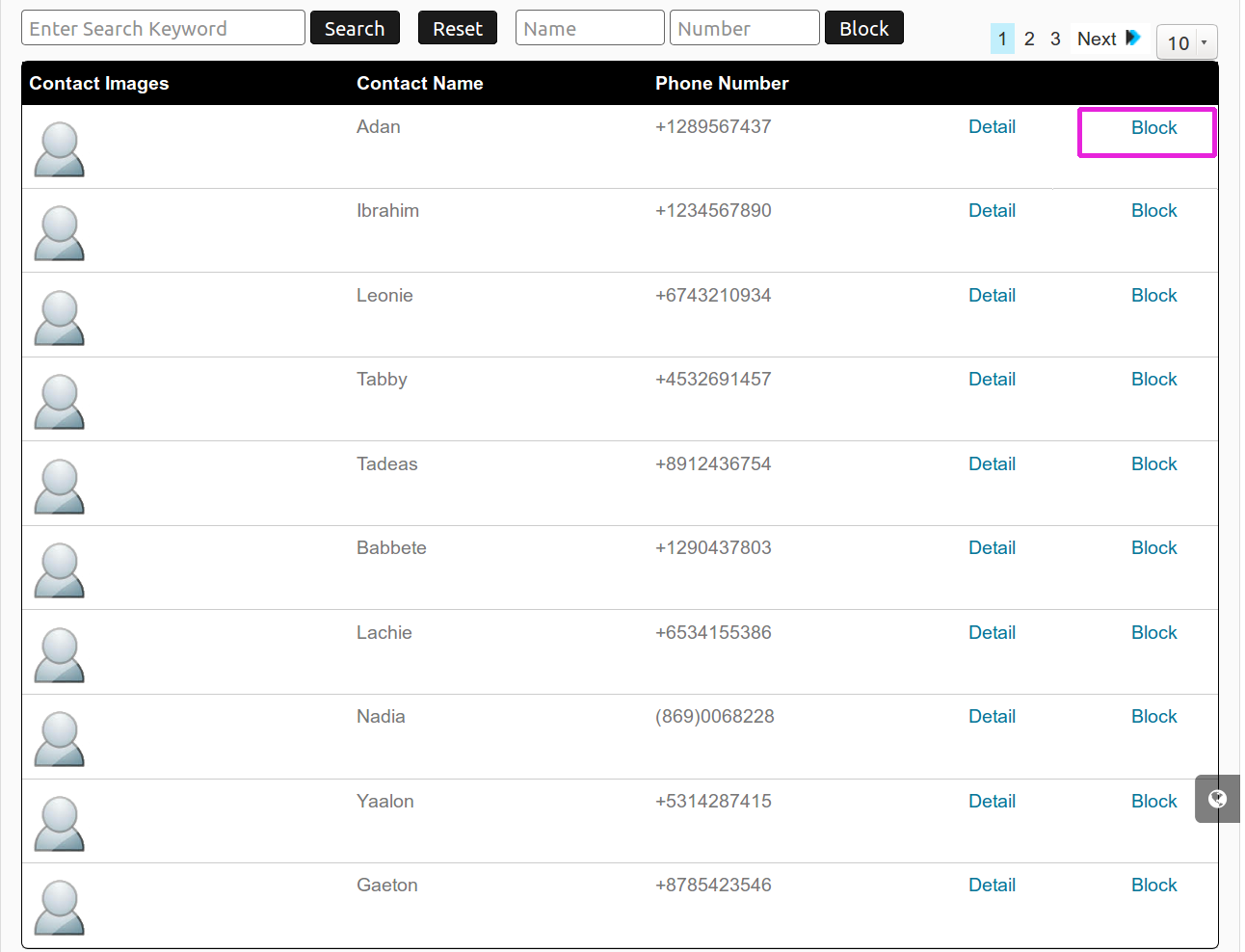
Task: Select phone number +1289567437
Action: point(713,127)
